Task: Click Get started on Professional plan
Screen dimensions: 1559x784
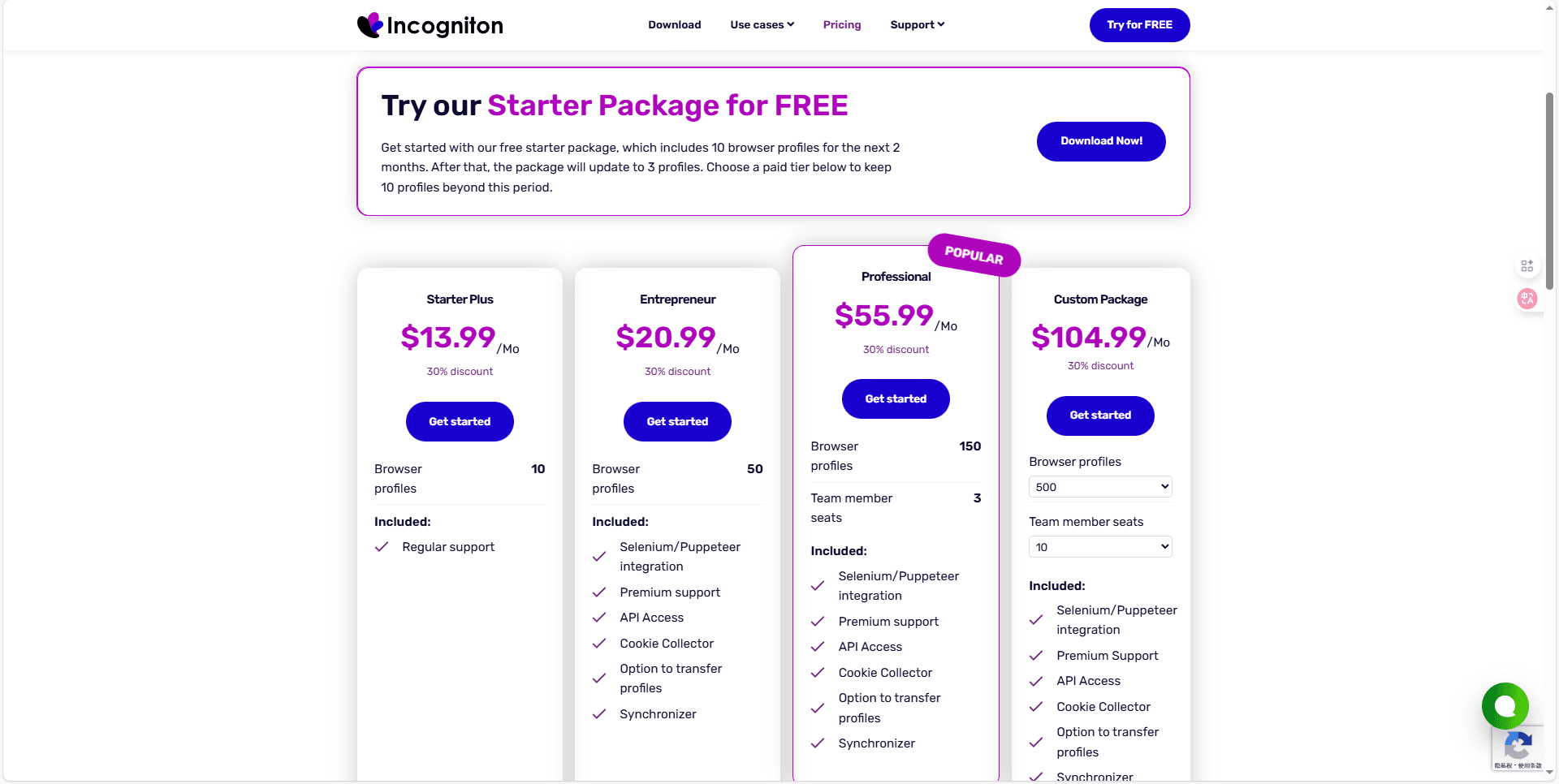Action: (x=896, y=398)
